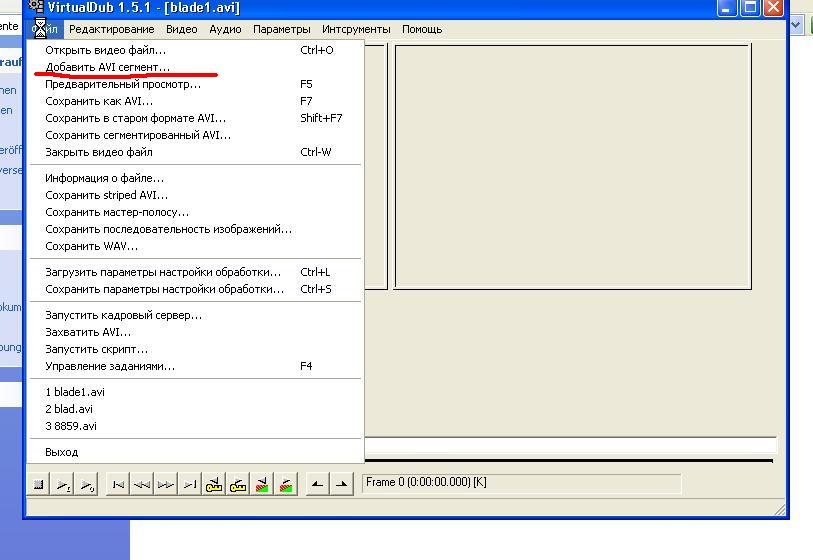Choose Сохранить параметры настройки обработки…
Viewport: 813px width, 560px height.
(x=195, y=289)
